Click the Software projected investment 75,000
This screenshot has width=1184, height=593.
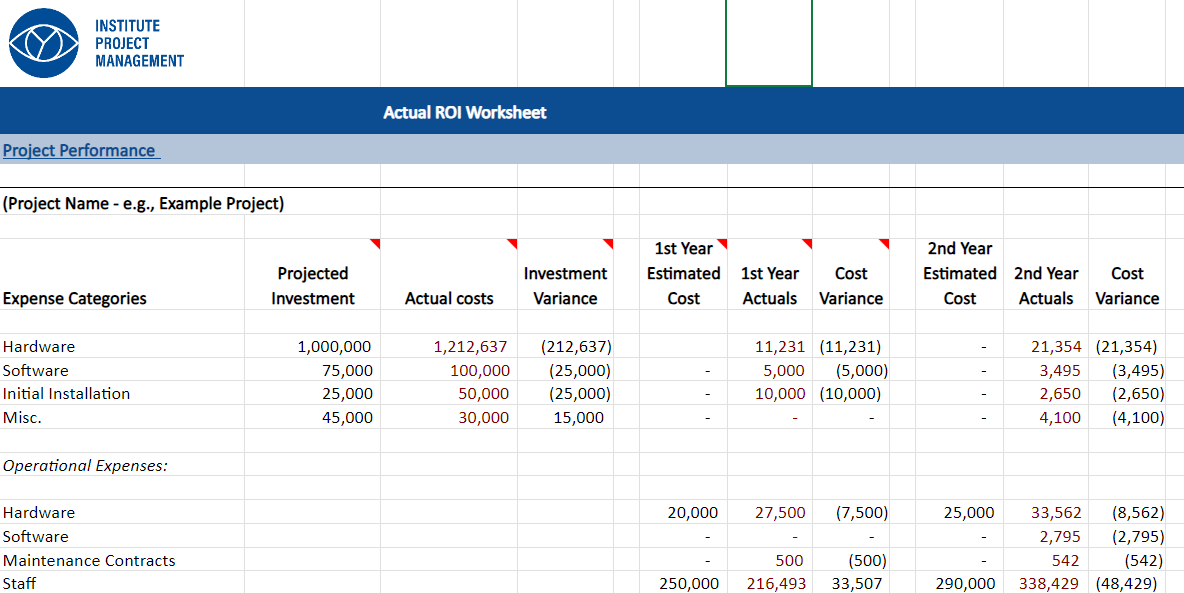(346, 371)
